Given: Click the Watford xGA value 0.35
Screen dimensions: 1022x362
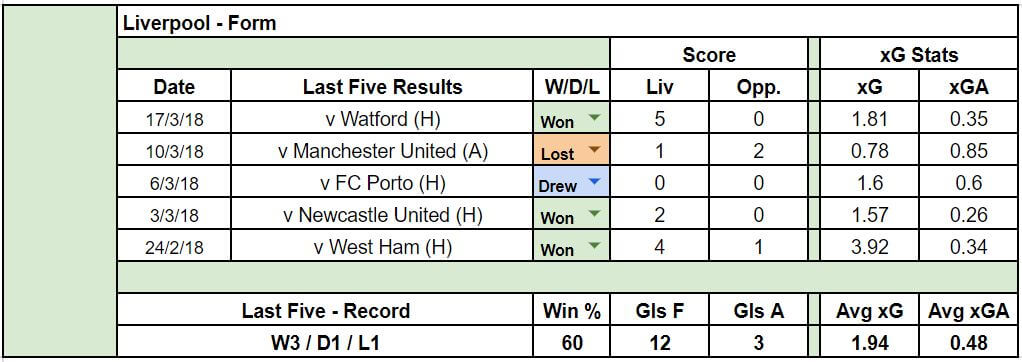Looking at the screenshot, I should point(969,119).
